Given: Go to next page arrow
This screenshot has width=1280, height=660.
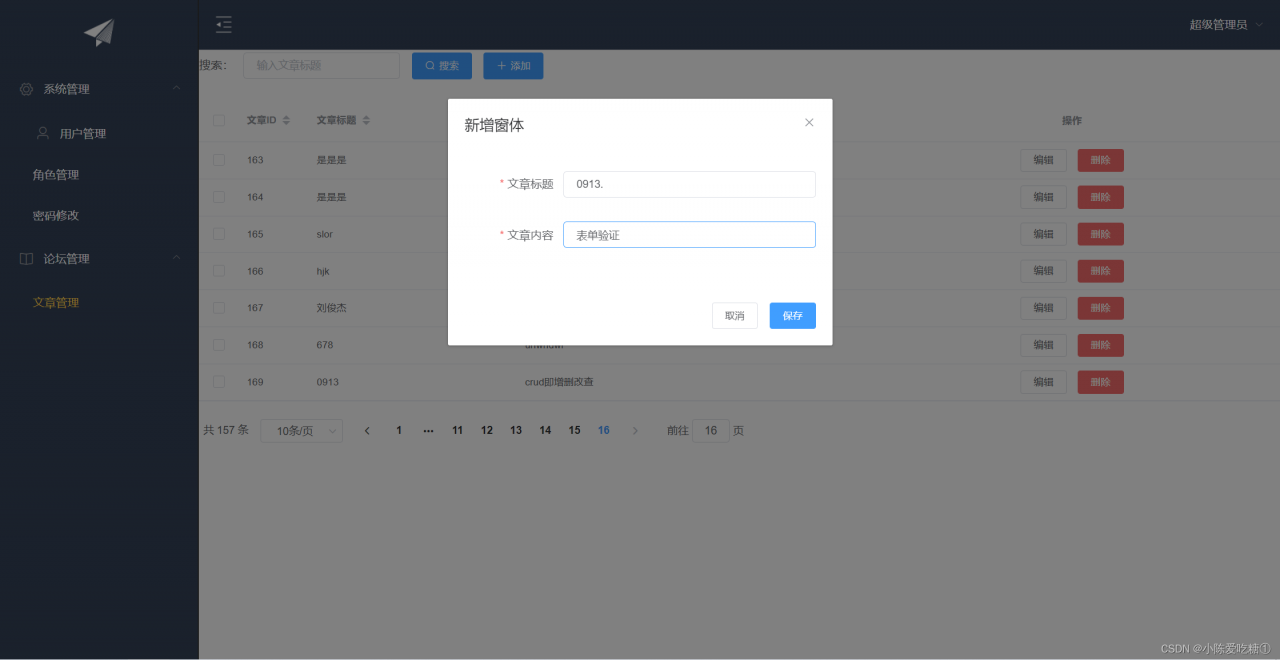Looking at the screenshot, I should click(635, 431).
